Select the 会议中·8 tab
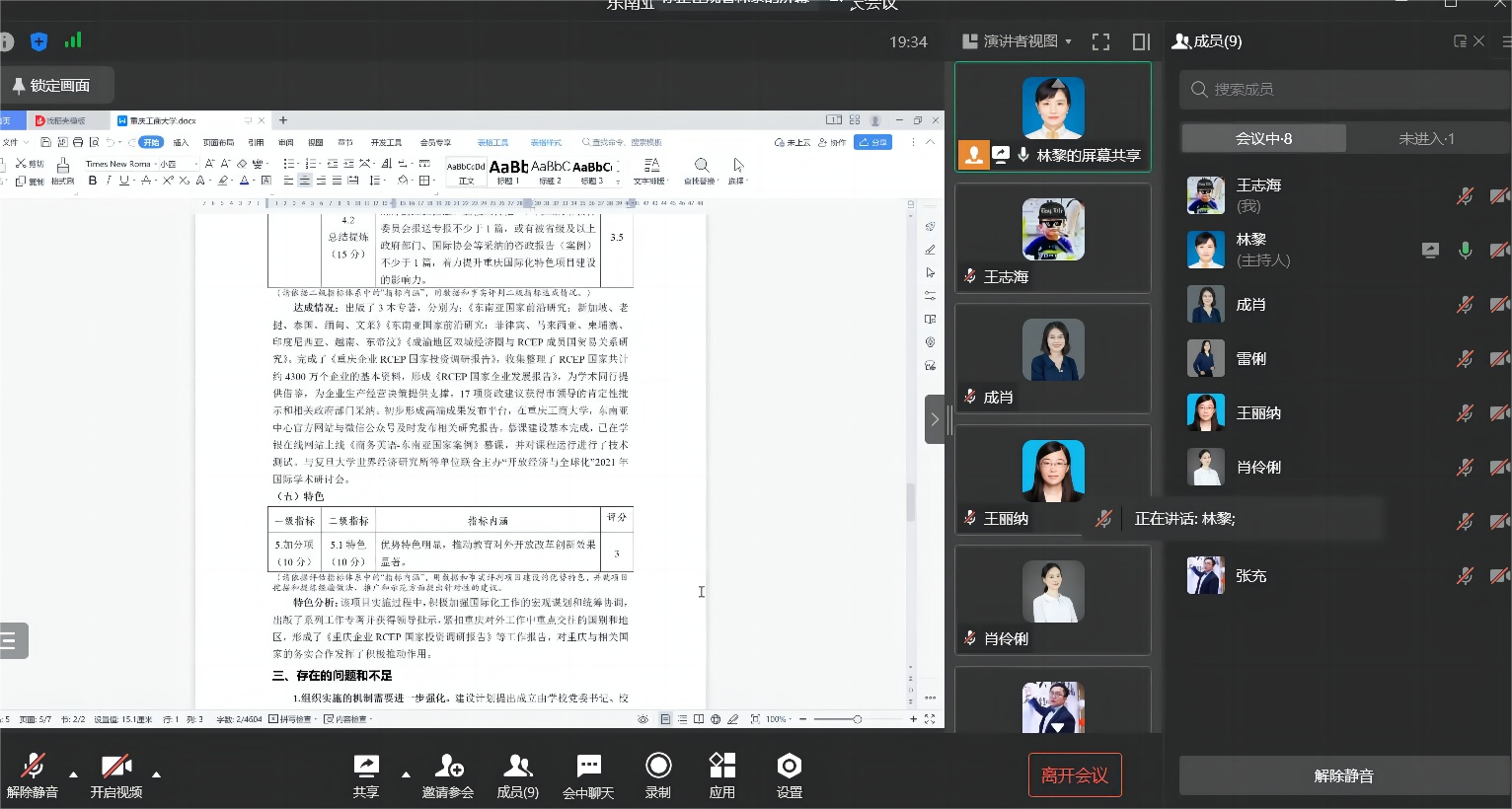This screenshot has width=1512, height=809. [1263, 139]
